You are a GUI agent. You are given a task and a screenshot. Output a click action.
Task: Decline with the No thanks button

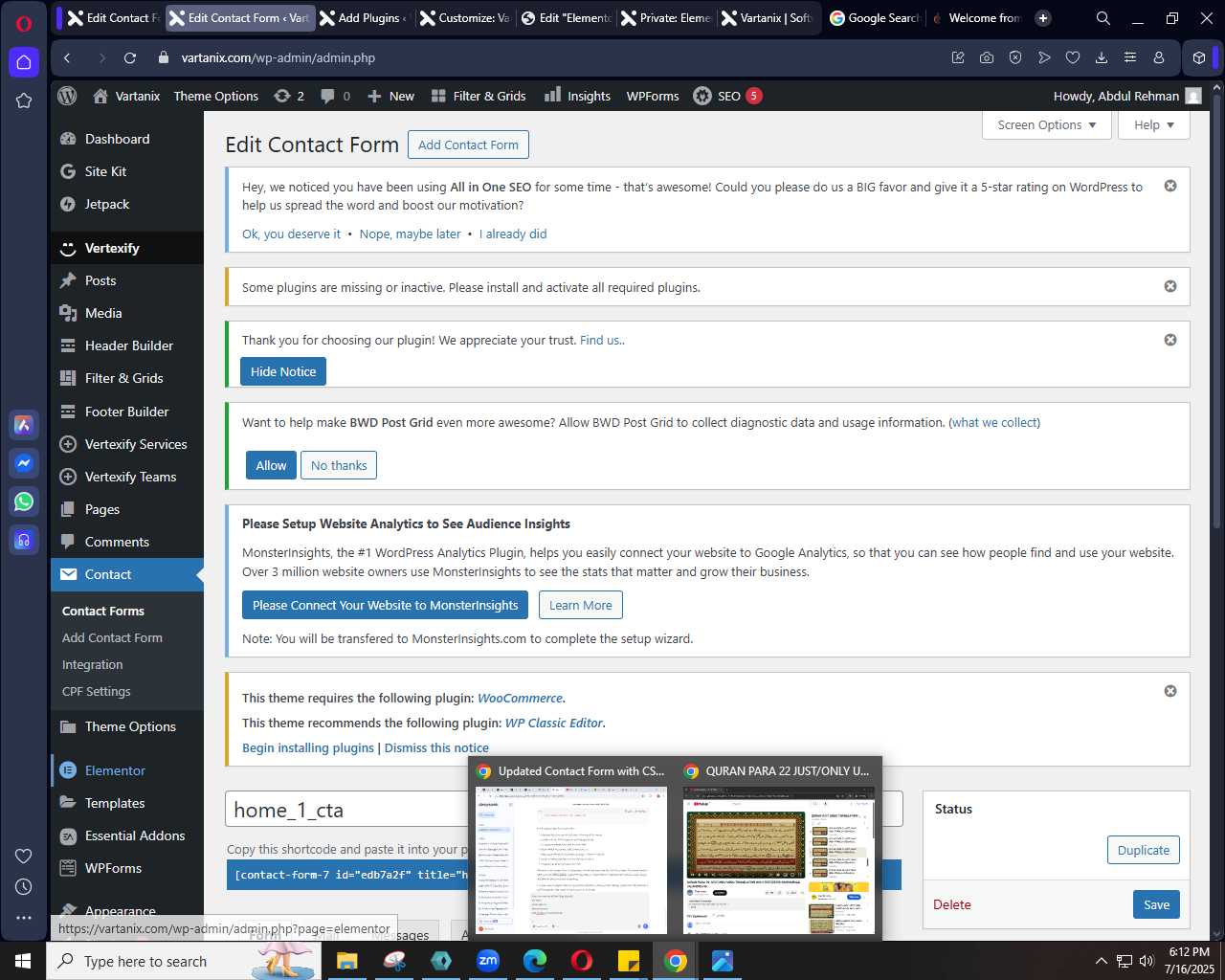click(x=339, y=465)
